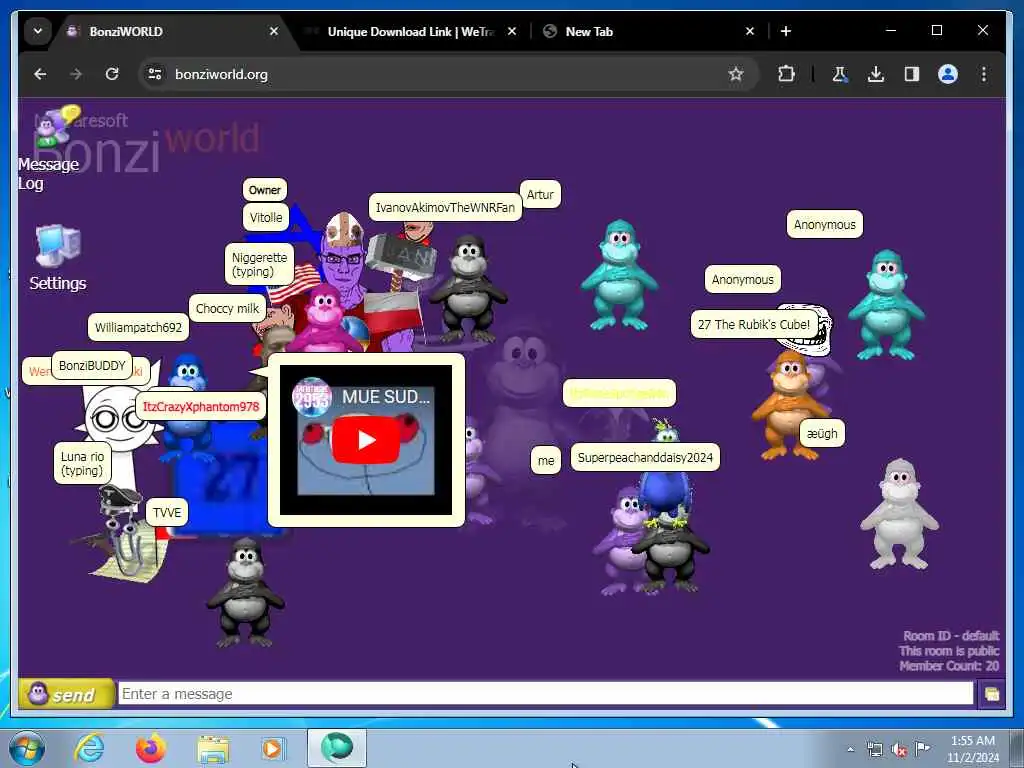Click the Luna rio (typing) name tag
Viewport: 1024px width, 768px height.
(82, 464)
